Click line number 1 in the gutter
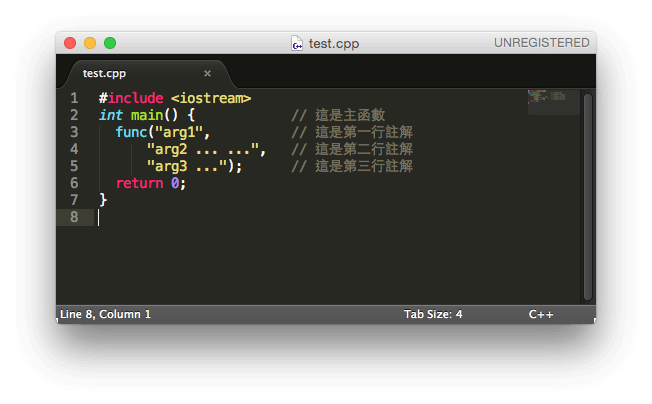 [74, 98]
